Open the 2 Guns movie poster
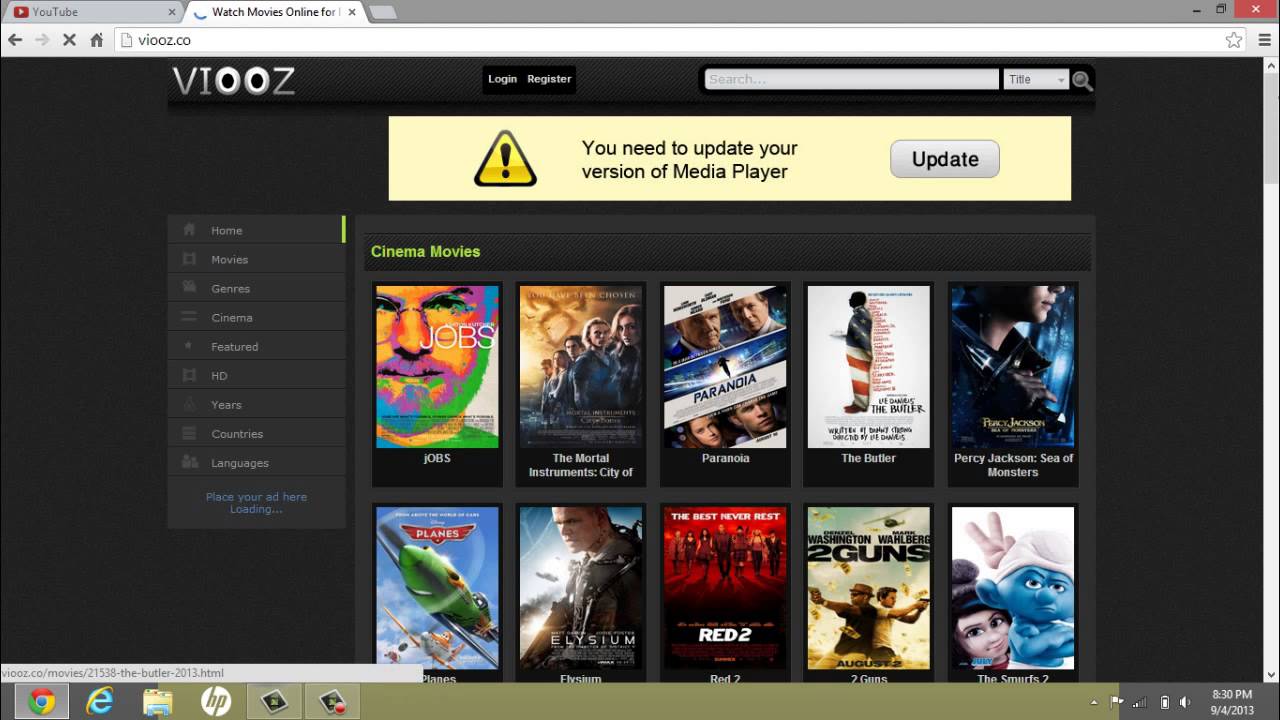 point(869,588)
